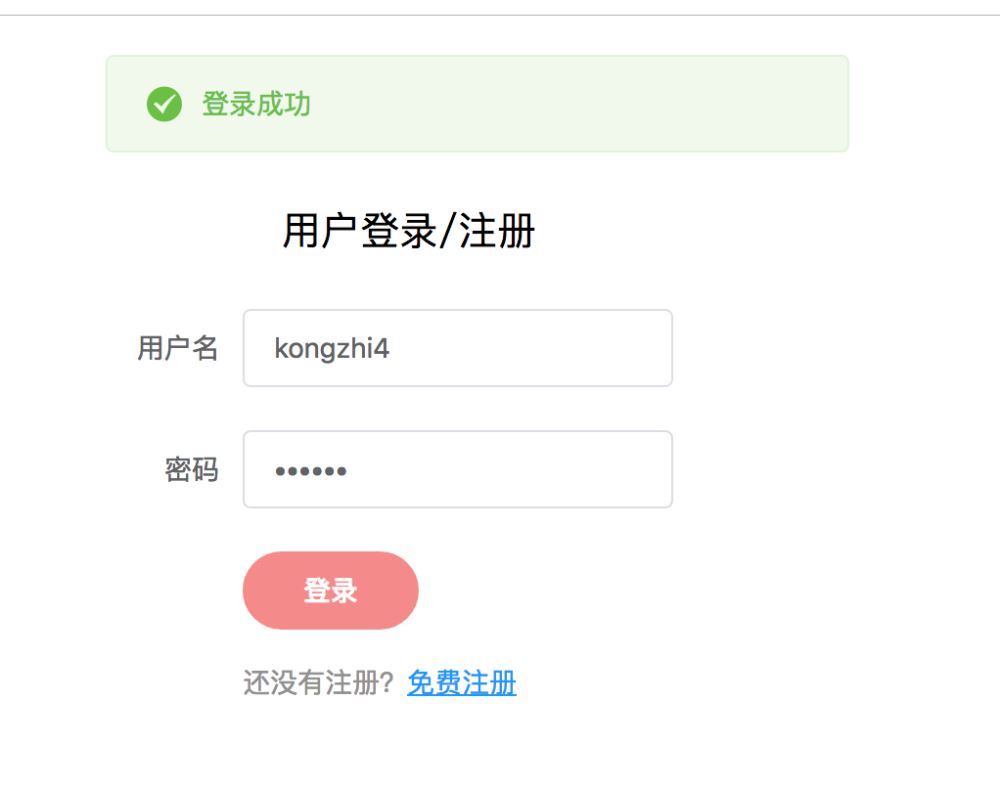
Task: Click the masked password dots
Action: (310, 470)
